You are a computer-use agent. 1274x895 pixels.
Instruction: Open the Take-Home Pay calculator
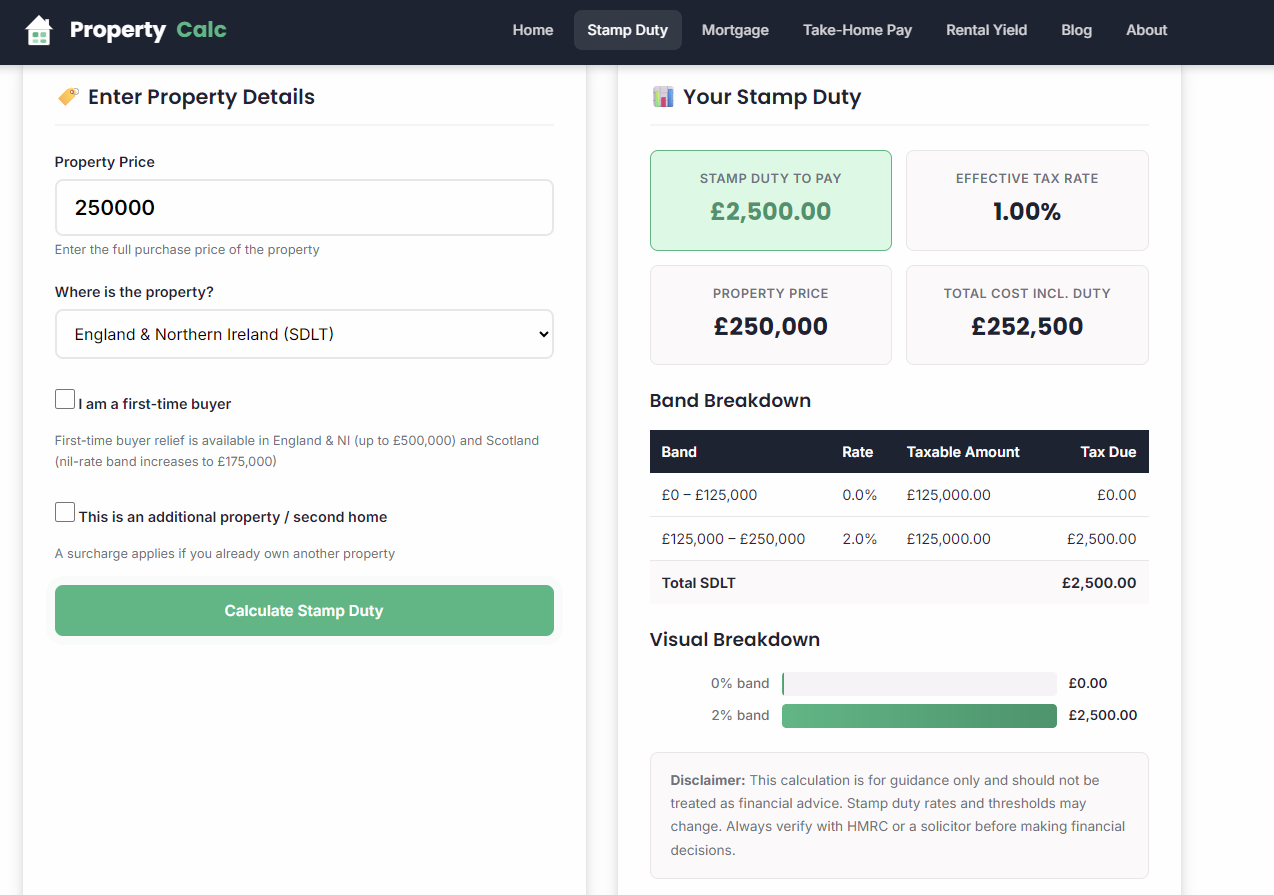coord(857,30)
